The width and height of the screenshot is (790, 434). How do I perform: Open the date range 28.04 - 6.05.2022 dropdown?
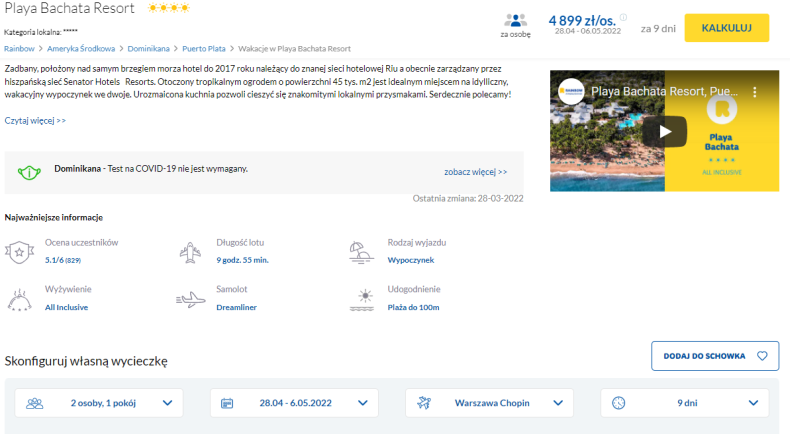tap(294, 403)
